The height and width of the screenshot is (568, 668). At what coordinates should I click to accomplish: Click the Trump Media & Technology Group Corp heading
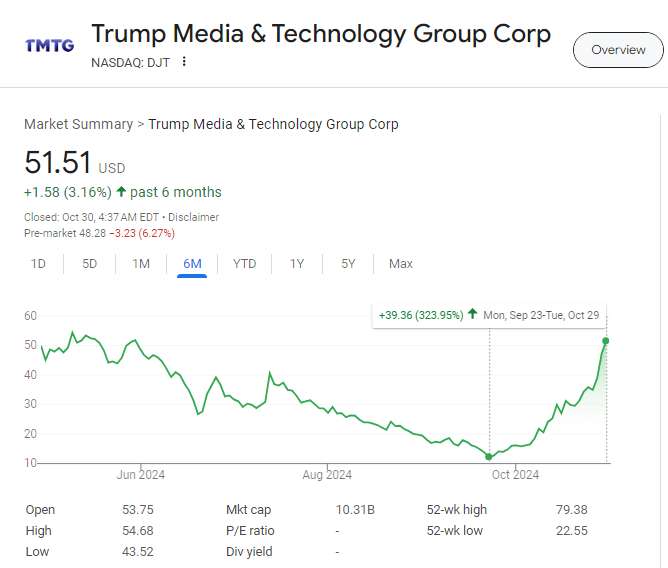[321, 34]
